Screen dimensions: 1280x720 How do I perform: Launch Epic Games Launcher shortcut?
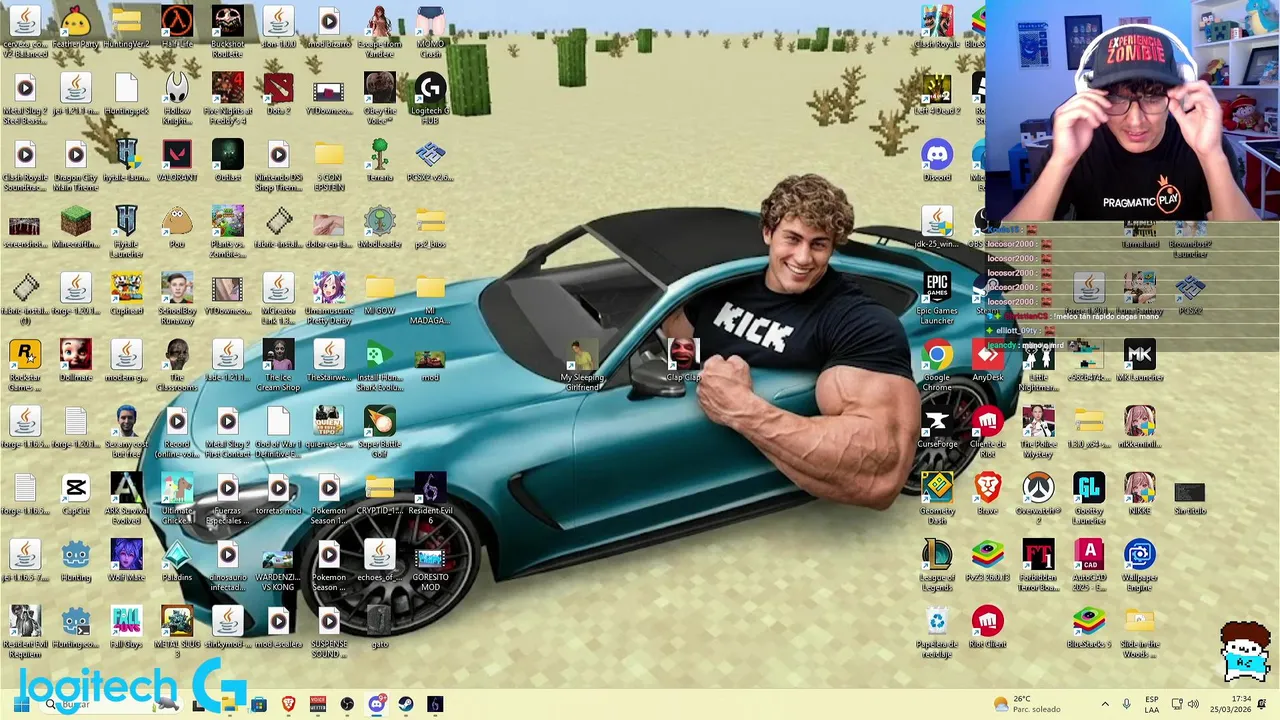pyautogui.click(x=937, y=300)
